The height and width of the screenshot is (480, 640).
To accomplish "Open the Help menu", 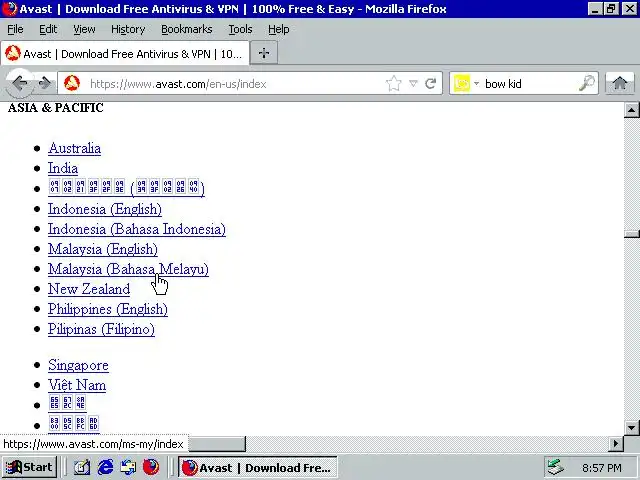I will [x=279, y=29].
